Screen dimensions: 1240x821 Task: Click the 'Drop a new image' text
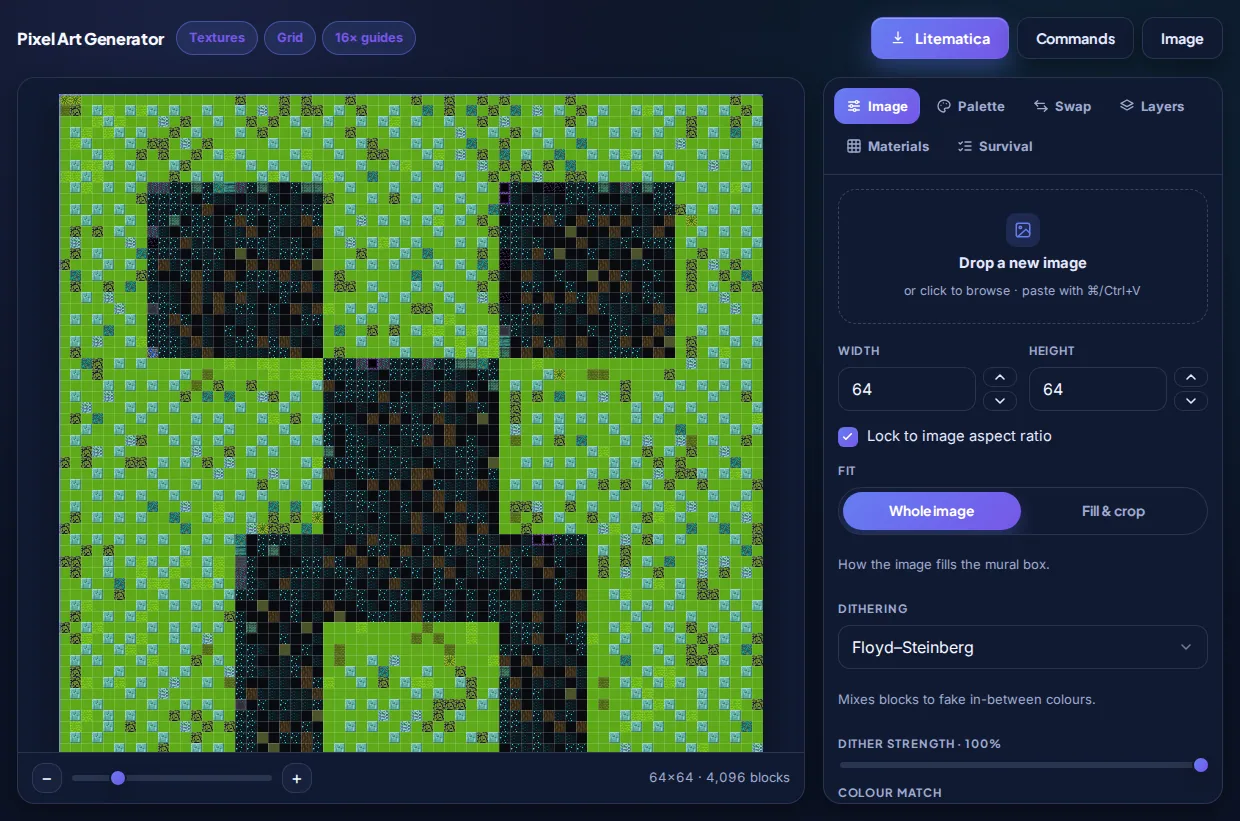(x=1023, y=263)
